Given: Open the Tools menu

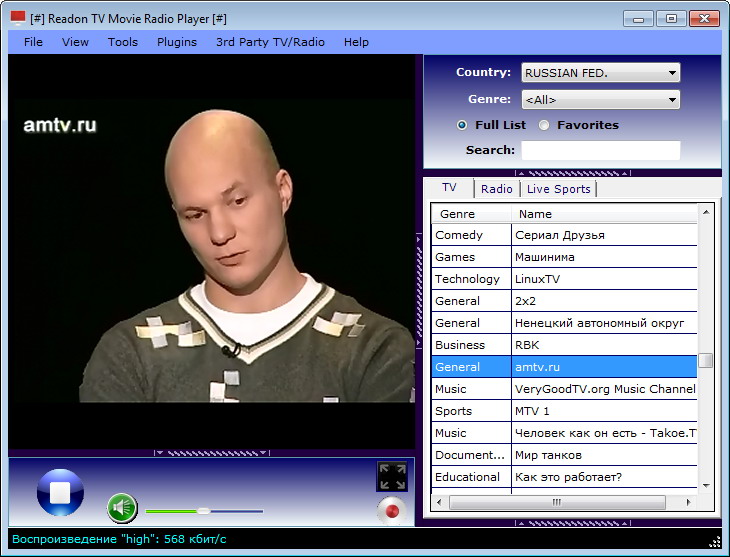Looking at the screenshot, I should [123, 42].
